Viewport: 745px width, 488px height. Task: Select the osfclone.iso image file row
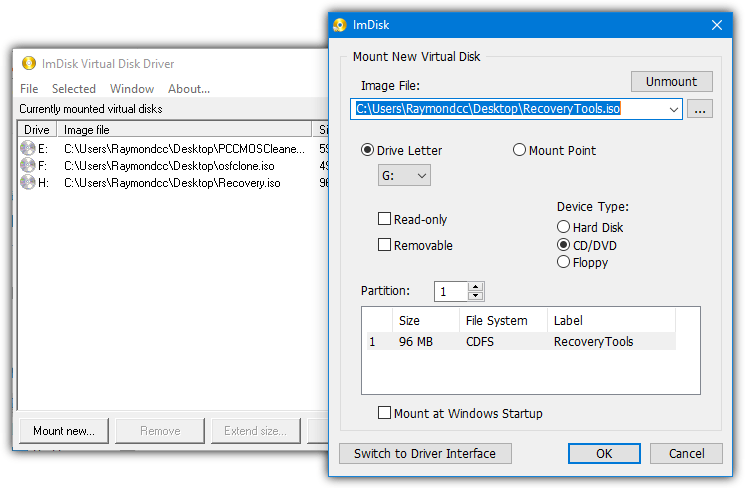pos(173,165)
